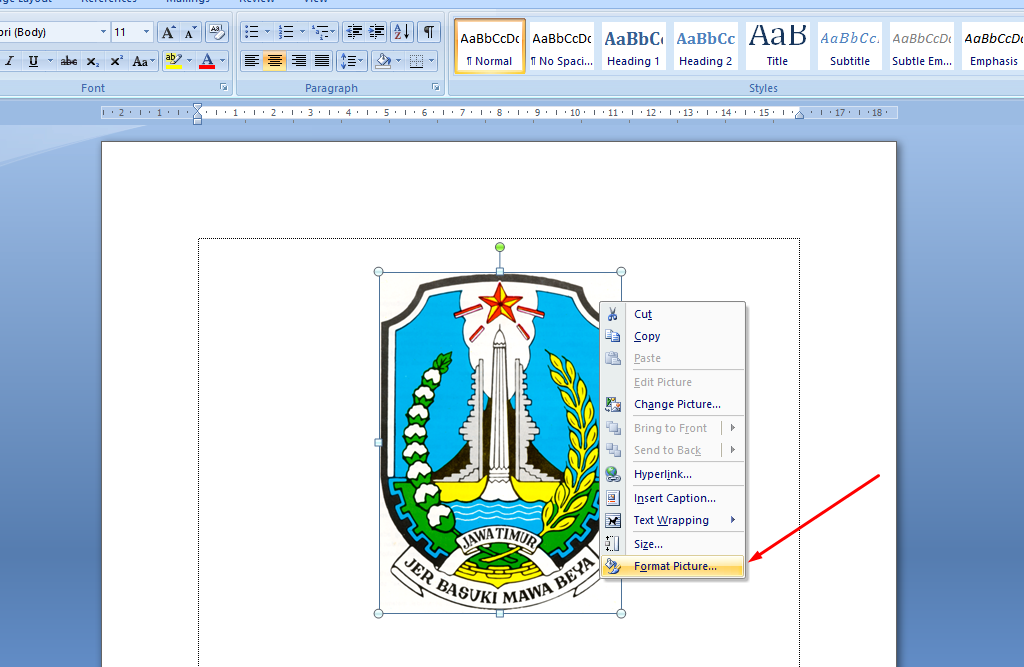Screen dimensions: 1024x667
Task: Click the green rotation handle above picture
Action: click(500, 247)
